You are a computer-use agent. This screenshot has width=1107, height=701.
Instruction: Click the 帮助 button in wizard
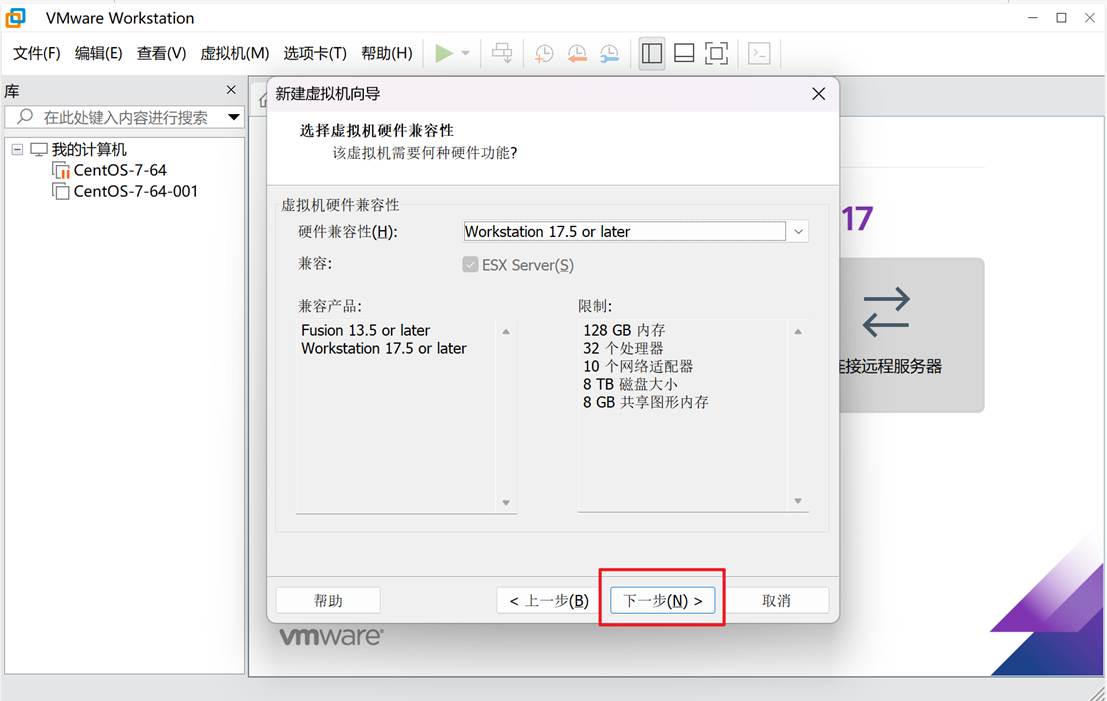328,601
